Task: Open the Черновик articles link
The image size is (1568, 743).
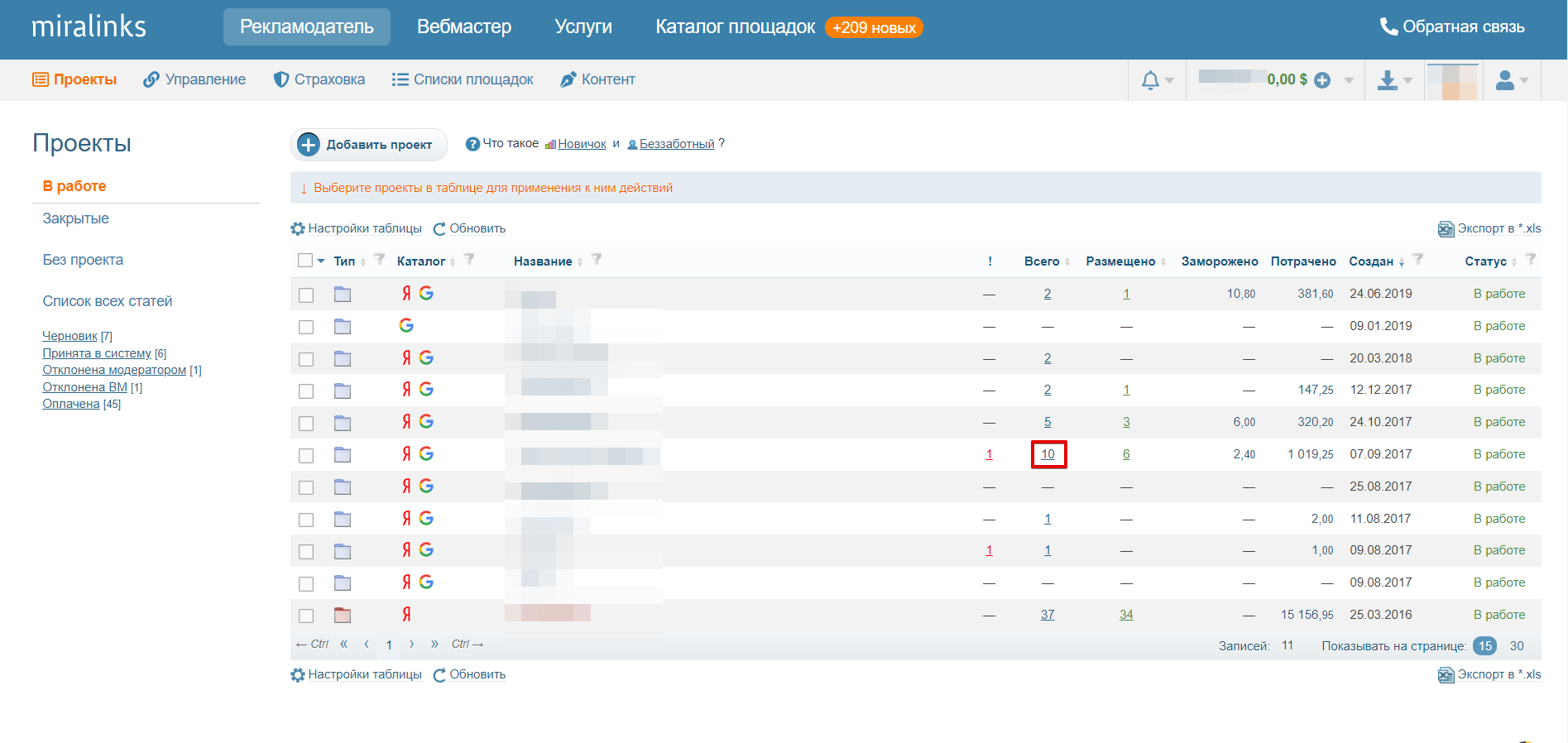Action: click(70, 336)
